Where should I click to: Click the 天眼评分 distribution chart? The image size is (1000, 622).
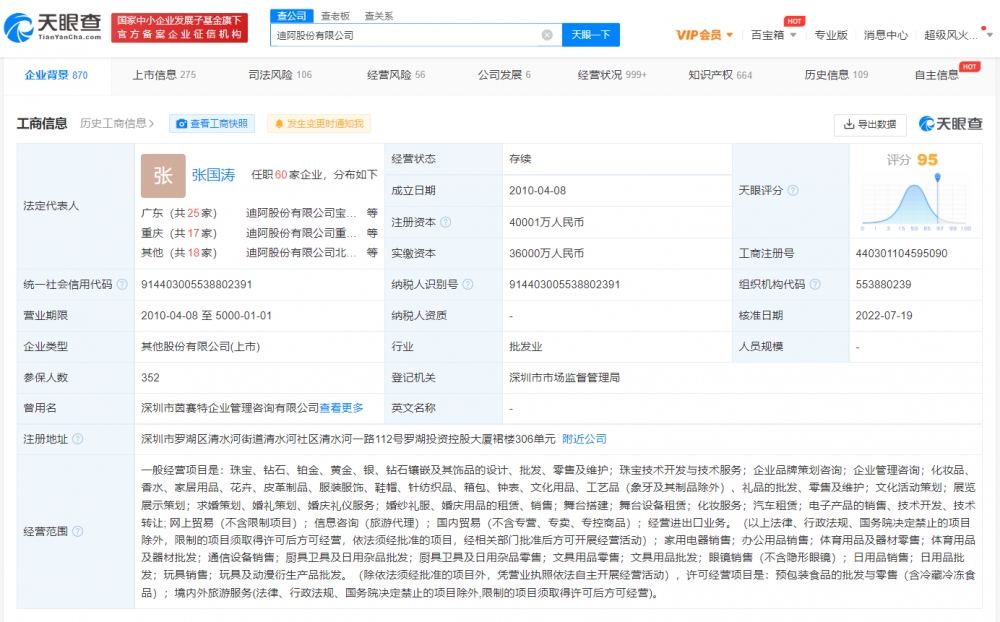tap(916, 203)
